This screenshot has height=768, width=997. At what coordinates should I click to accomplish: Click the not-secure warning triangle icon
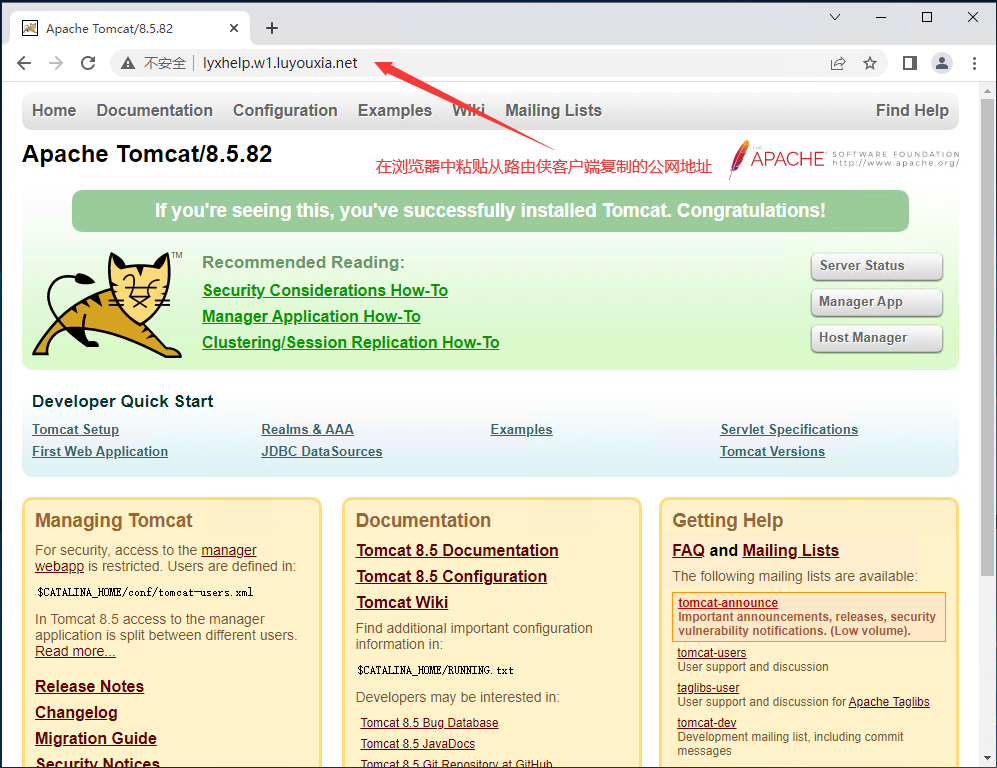pos(128,63)
